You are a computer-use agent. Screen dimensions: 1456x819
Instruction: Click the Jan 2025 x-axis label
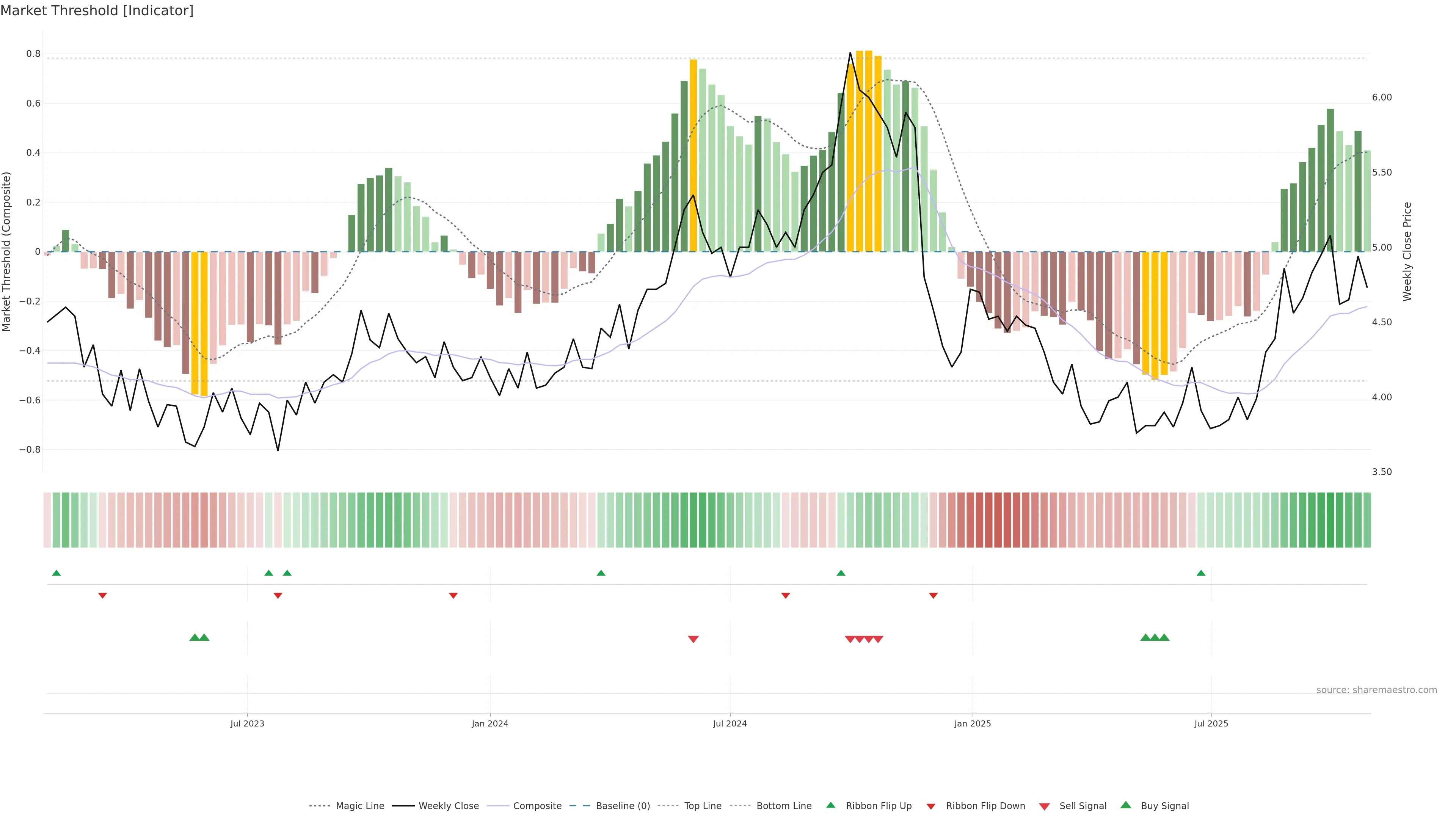coord(972,723)
